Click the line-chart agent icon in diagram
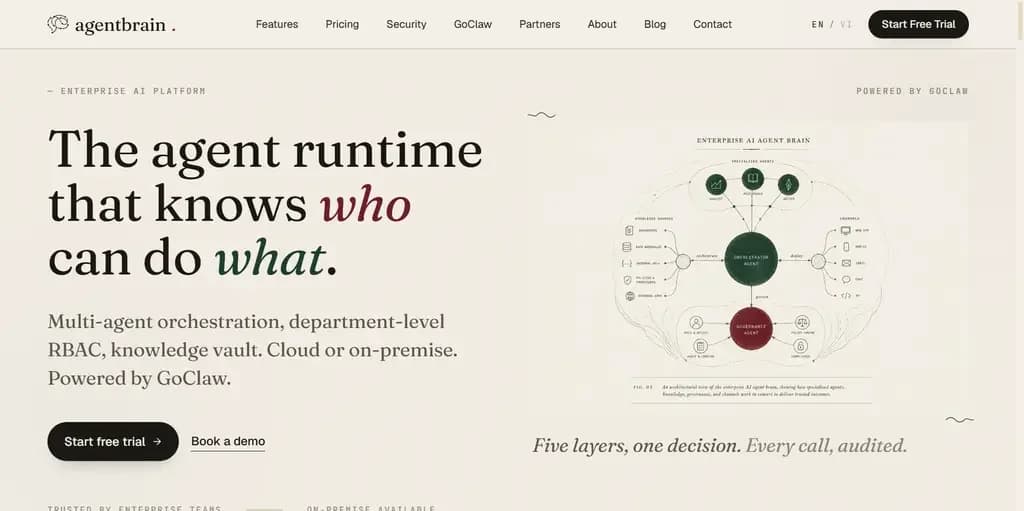The image size is (1024, 511). pos(716,184)
